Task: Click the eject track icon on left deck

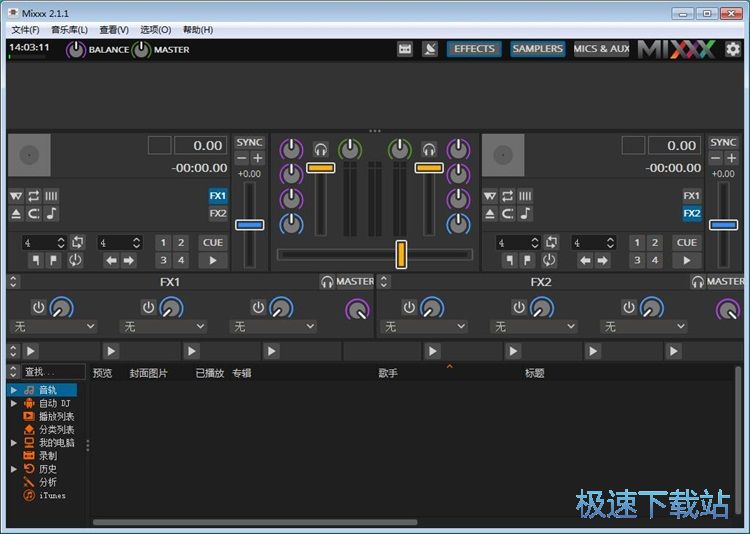Action: point(16,214)
